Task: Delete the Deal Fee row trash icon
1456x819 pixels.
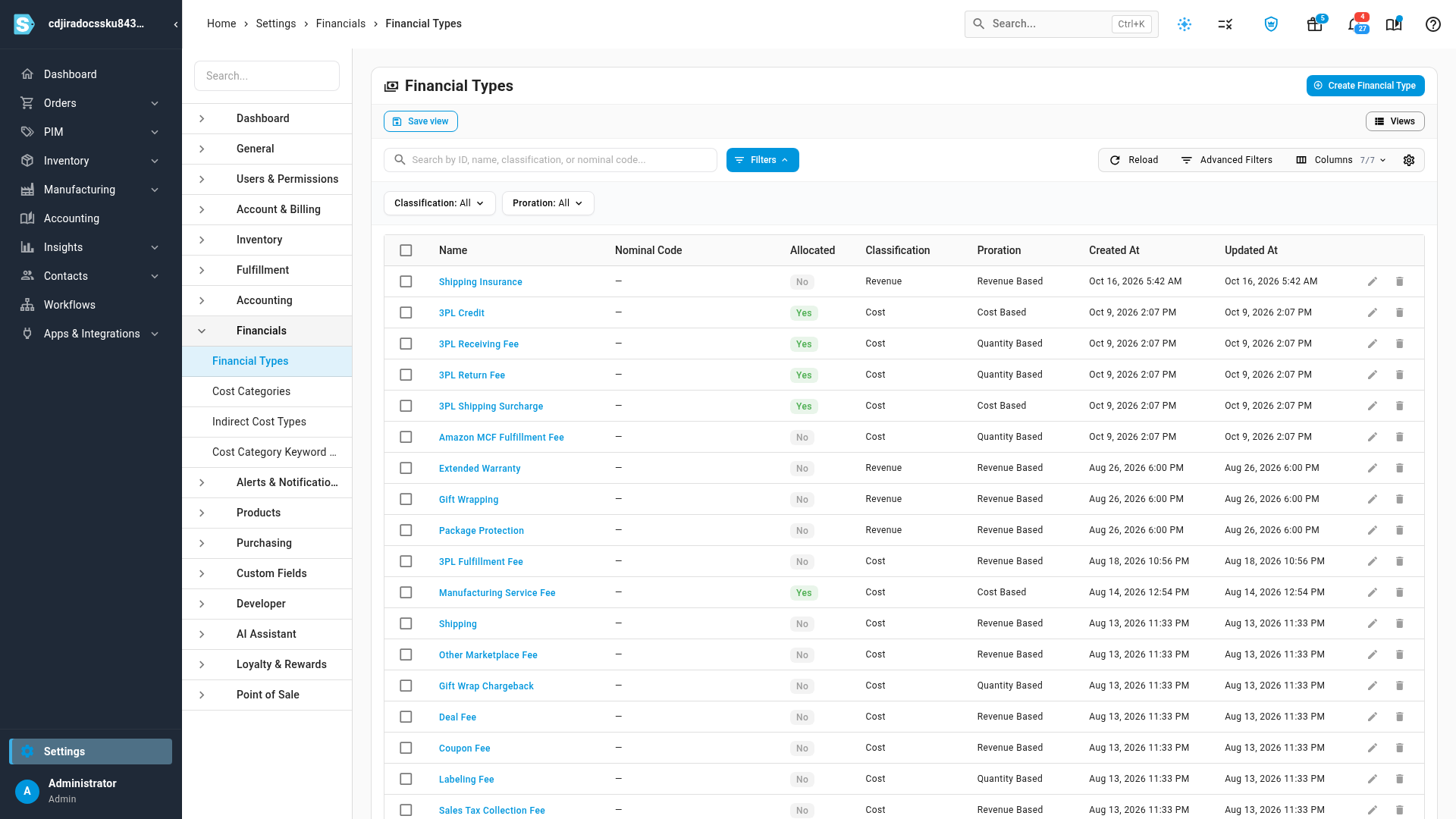Action: pos(1400,717)
